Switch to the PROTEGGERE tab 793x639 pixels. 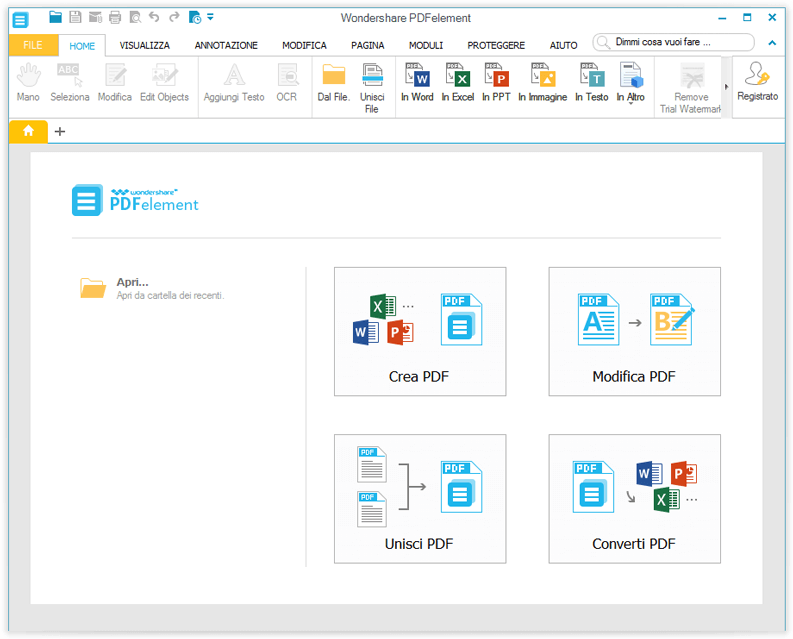click(496, 46)
